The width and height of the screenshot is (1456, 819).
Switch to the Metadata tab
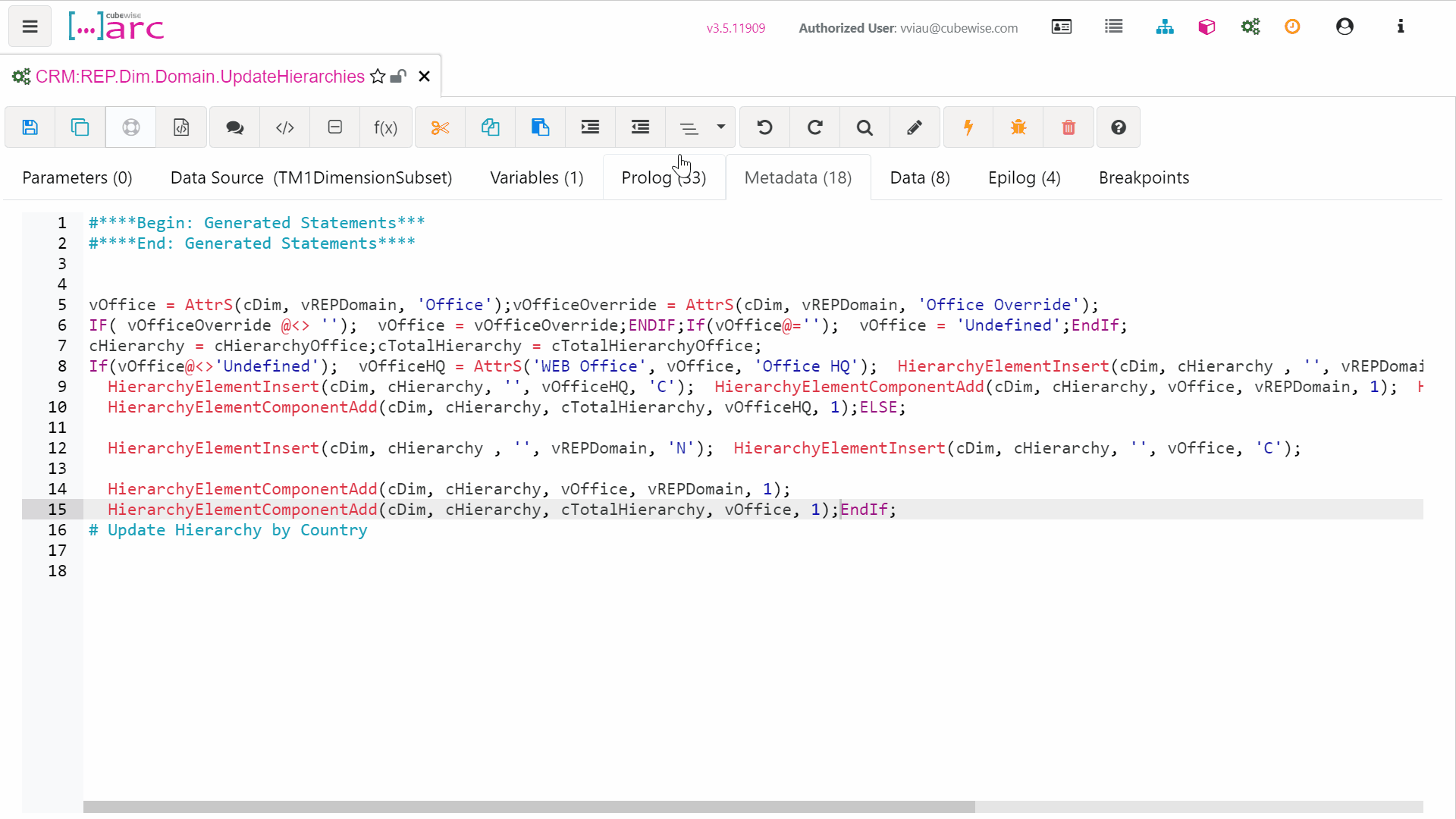click(x=798, y=177)
